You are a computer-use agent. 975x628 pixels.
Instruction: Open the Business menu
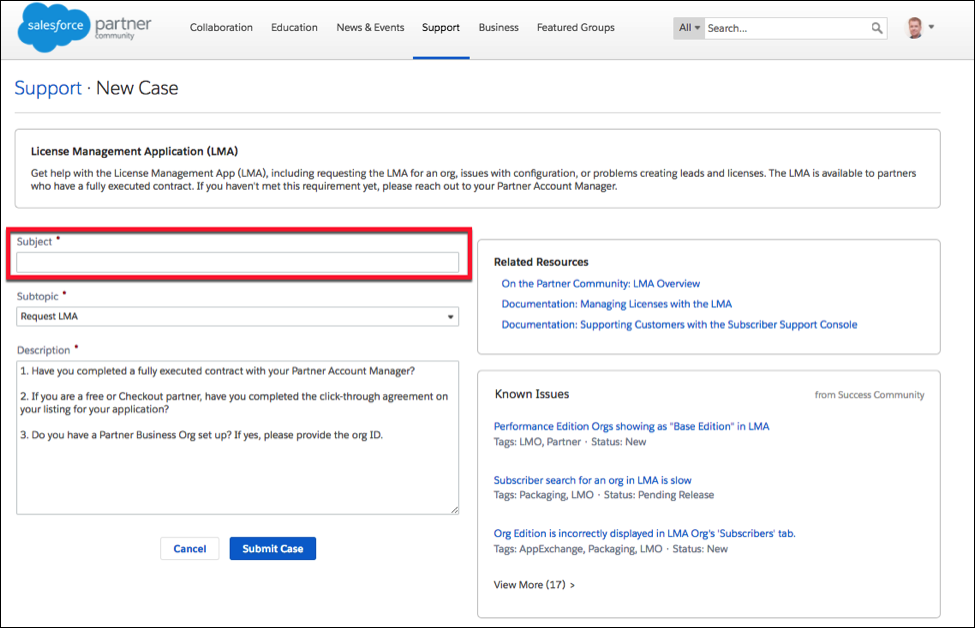point(499,27)
